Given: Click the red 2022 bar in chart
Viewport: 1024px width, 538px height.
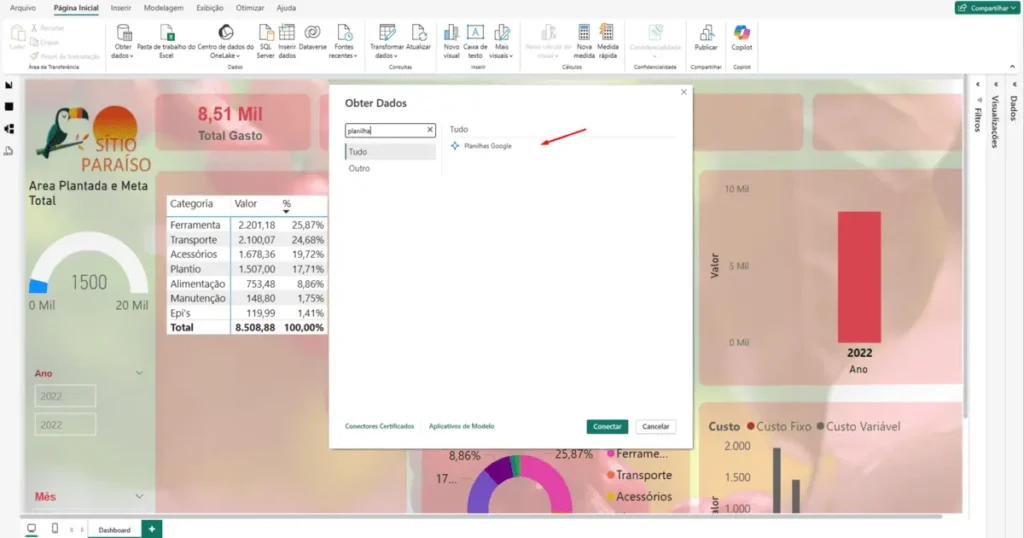Looking at the screenshot, I should coord(859,277).
